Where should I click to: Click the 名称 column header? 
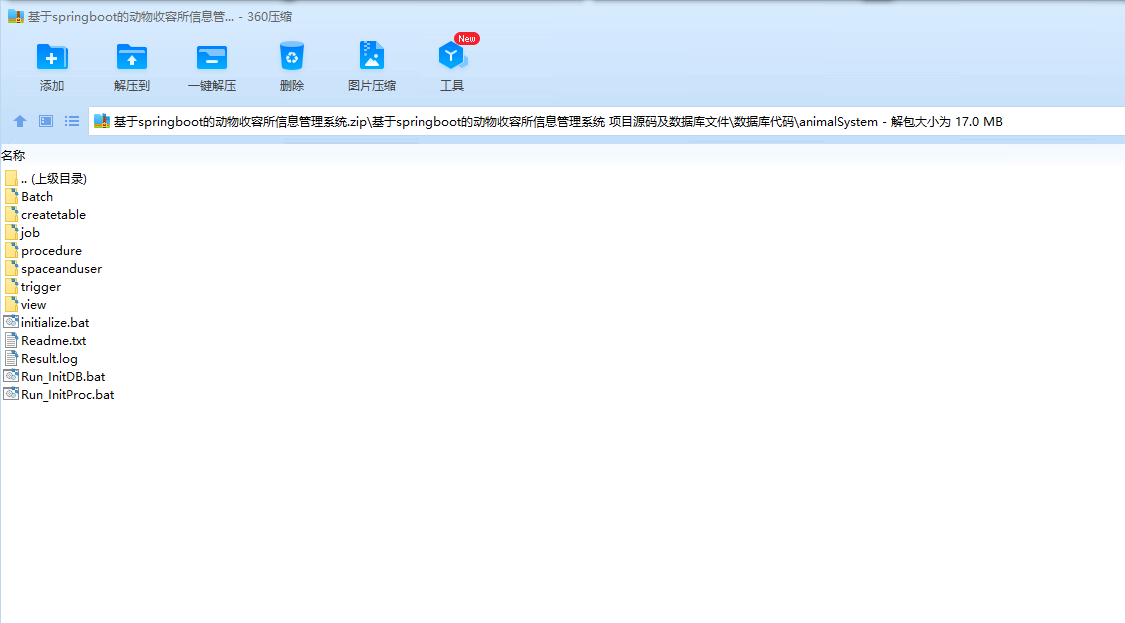click(x=14, y=156)
